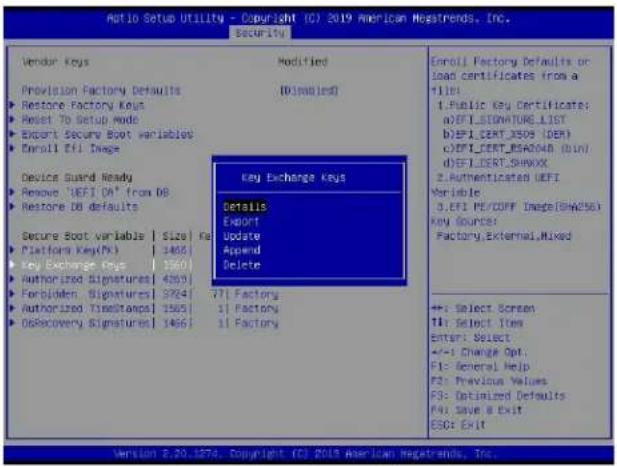Click Key Exchange Keys popup title

[x=294, y=178]
